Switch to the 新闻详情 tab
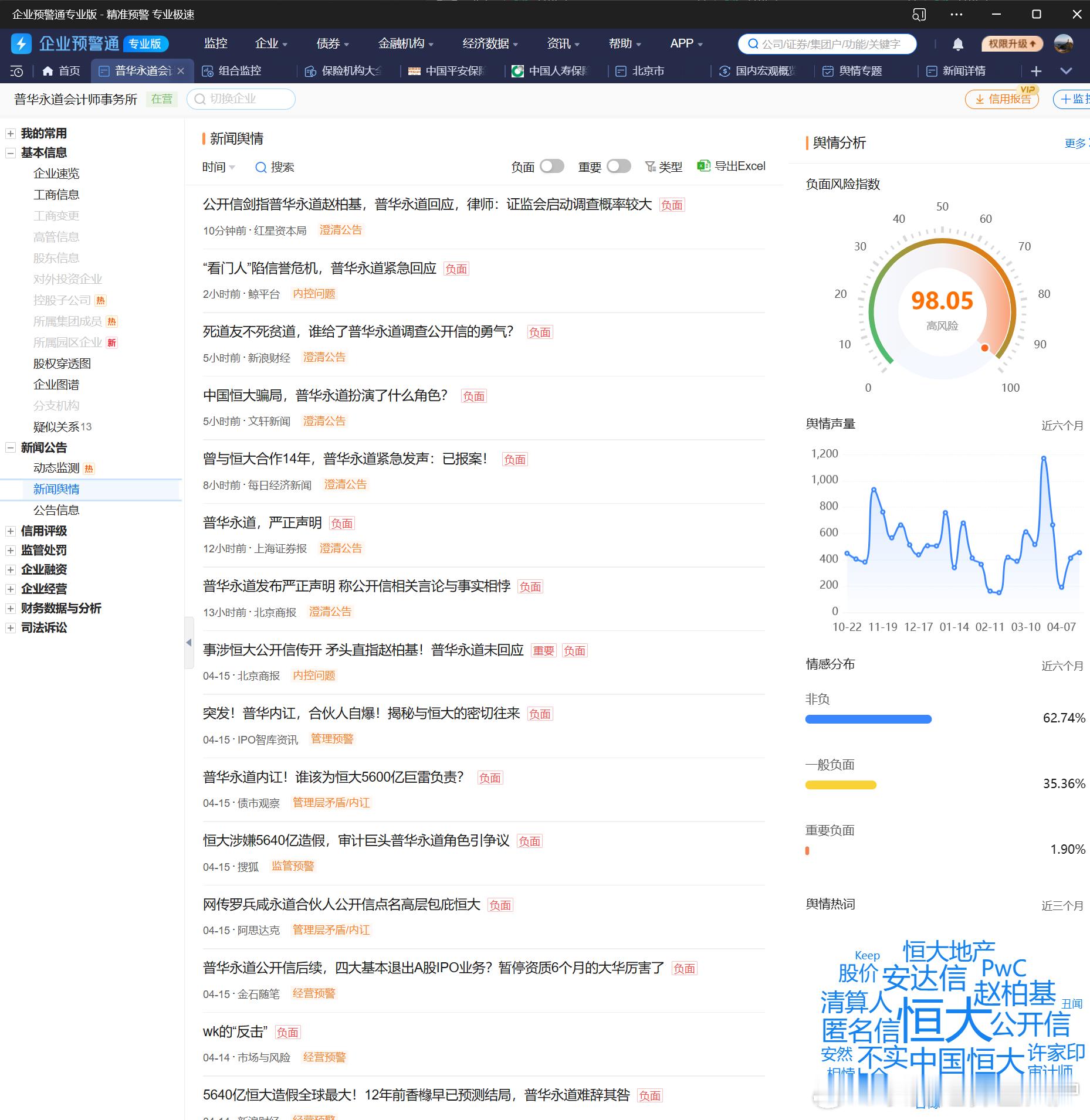Image resolution: width=1090 pixels, height=1120 pixels. [956, 71]
